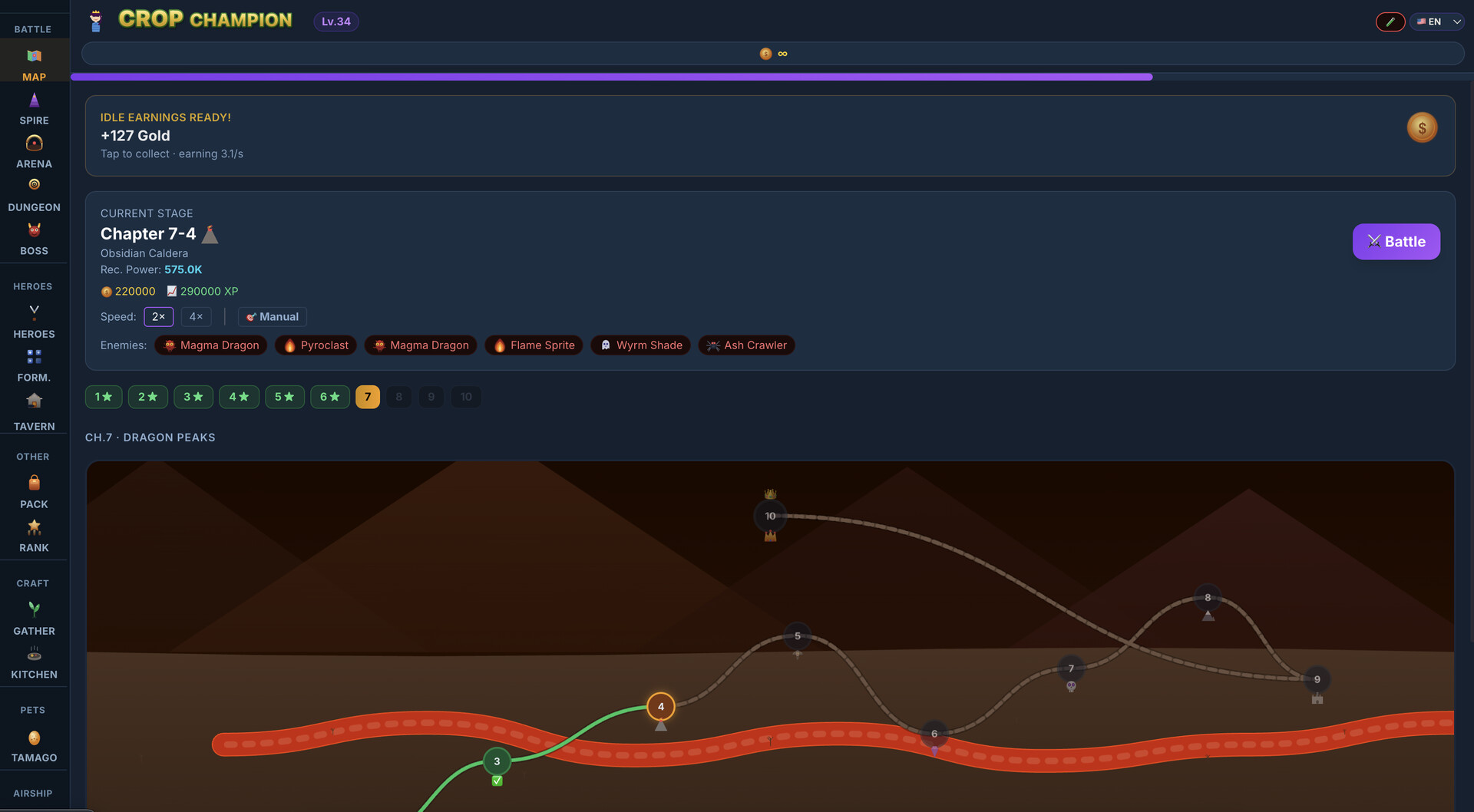Select completed stage 3 map node
Screen dimensions: 1474x812
(497, 761)
